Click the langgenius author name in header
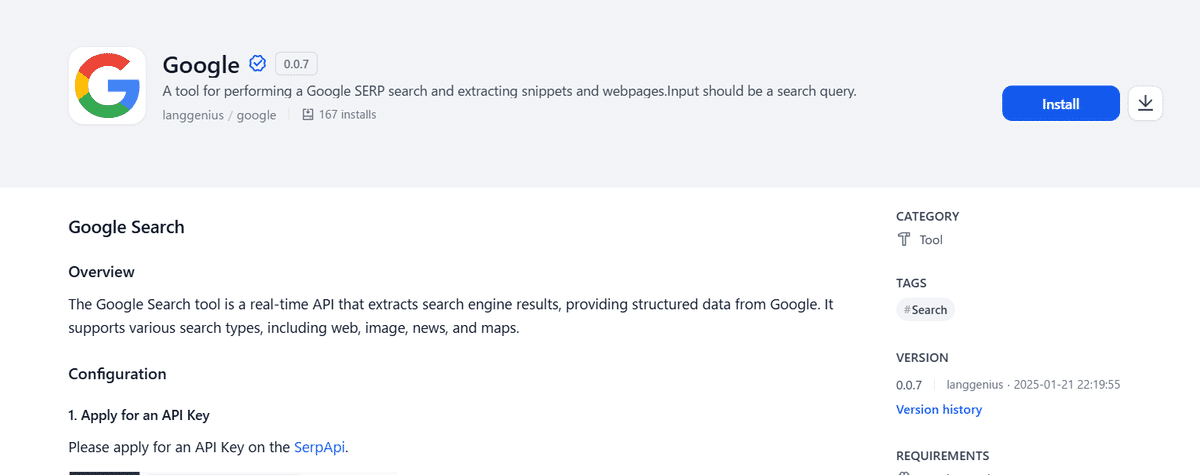Viewport: 1200px width, 475px height. pyautogui.click(x=193, y=115)
